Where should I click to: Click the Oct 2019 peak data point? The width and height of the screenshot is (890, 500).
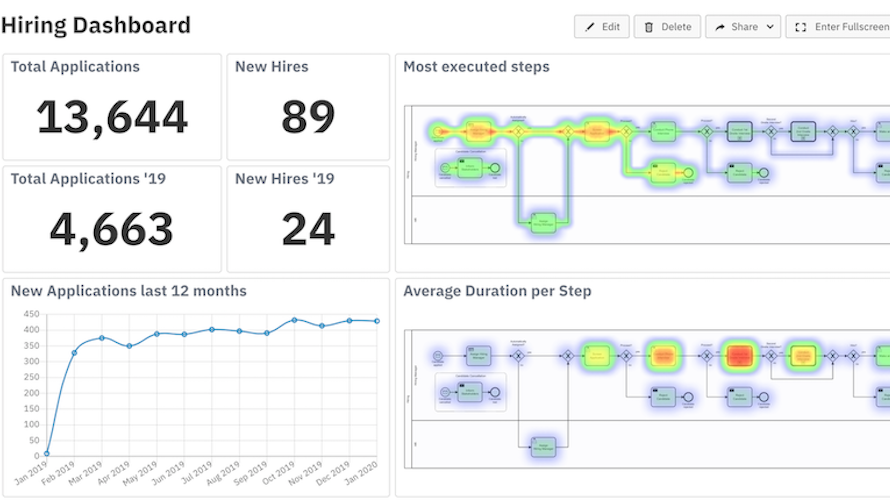point(294,320)
